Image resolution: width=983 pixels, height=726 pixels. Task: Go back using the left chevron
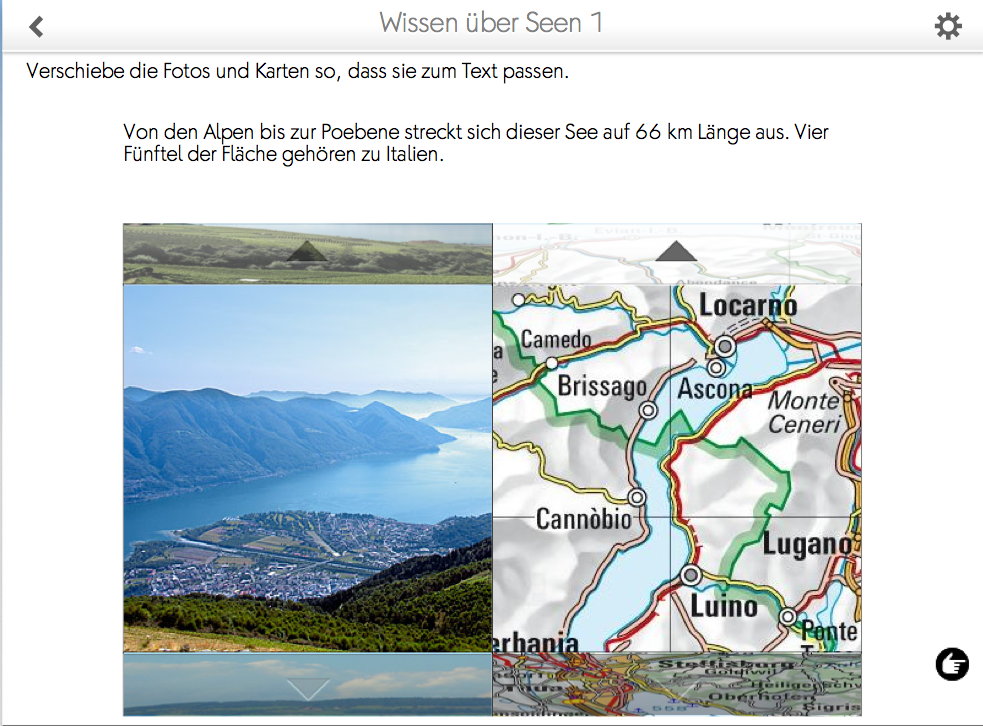click(36, 26)
